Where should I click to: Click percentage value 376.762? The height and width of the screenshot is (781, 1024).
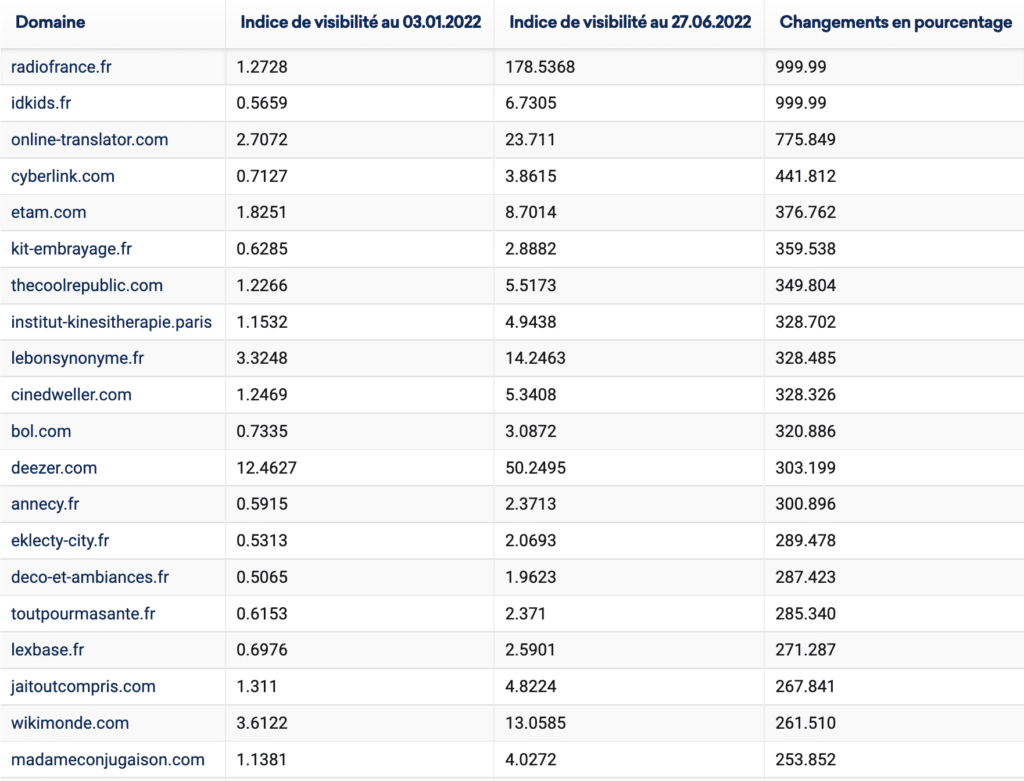(x=805, y=212)
